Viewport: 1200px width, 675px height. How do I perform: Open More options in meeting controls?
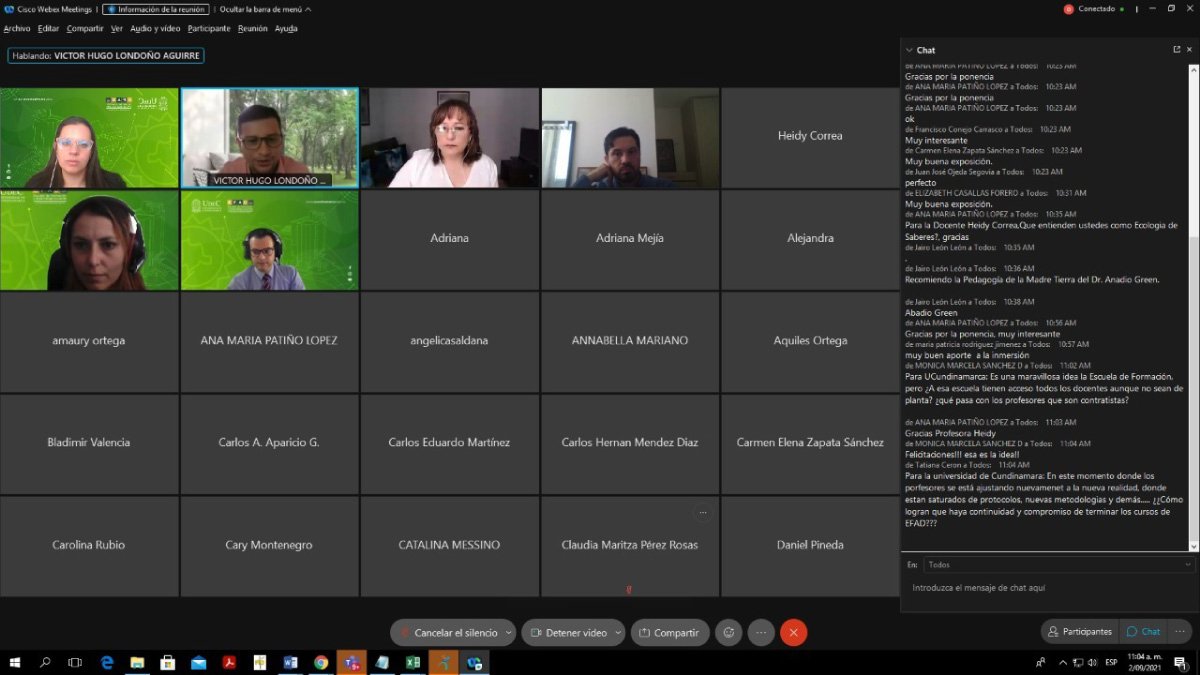[x=761, y=632]
